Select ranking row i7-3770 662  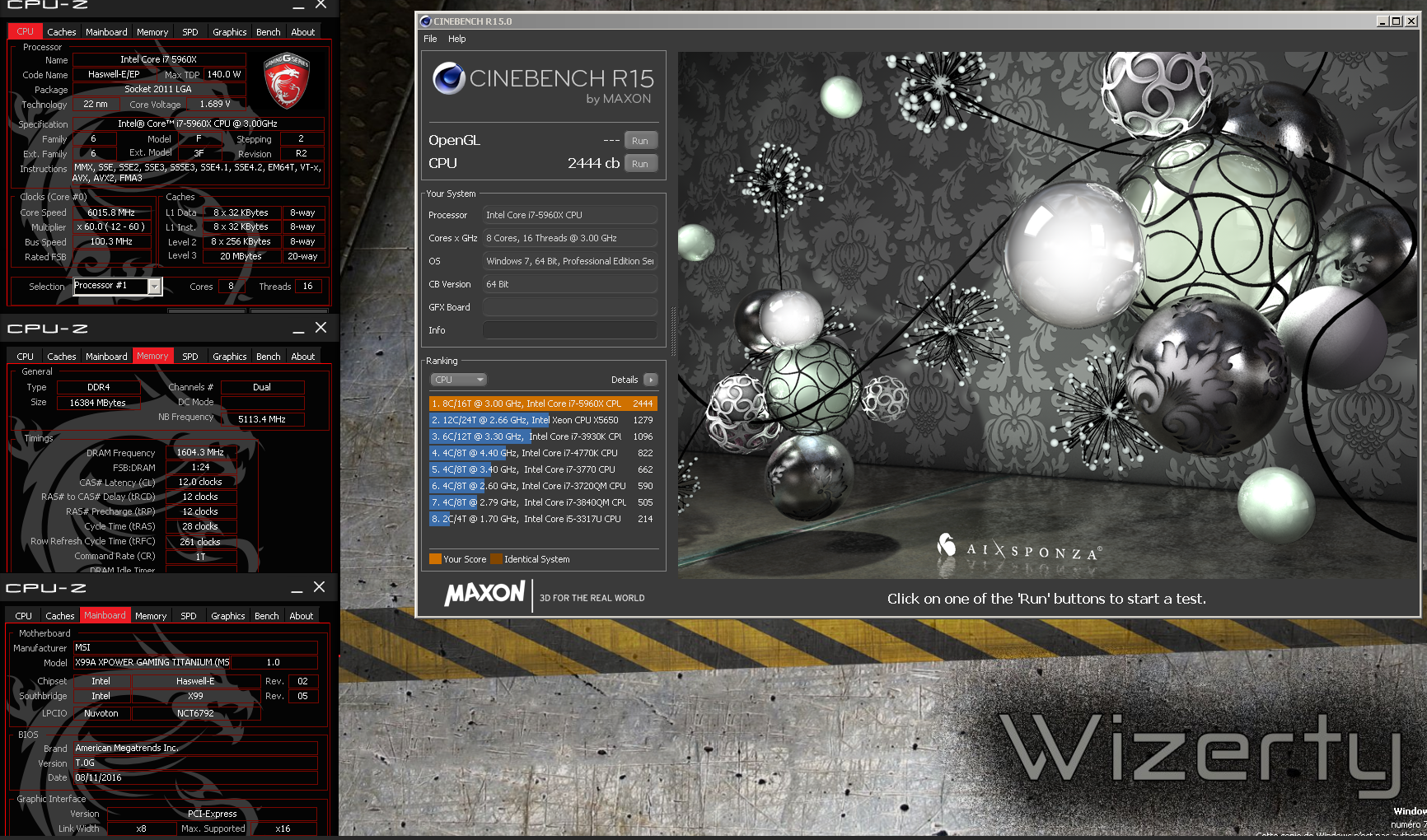click(543, 469)
